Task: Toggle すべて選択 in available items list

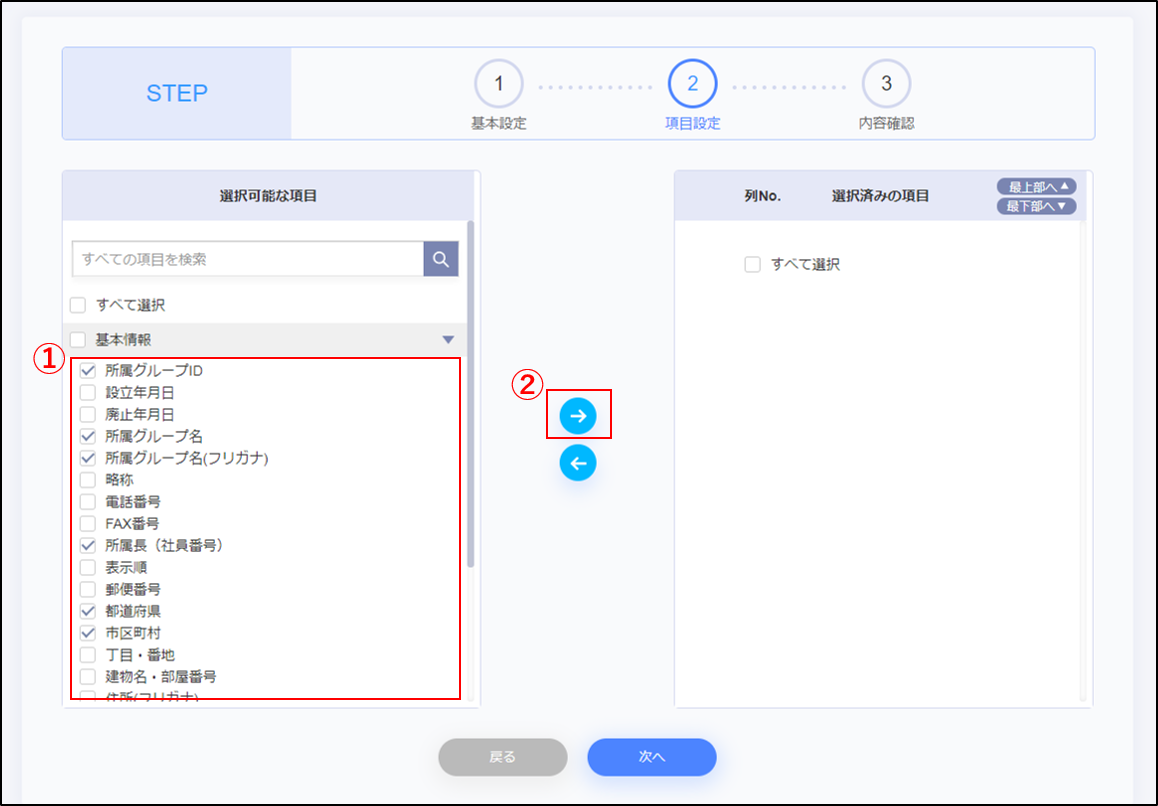Action: coord(78,305)
